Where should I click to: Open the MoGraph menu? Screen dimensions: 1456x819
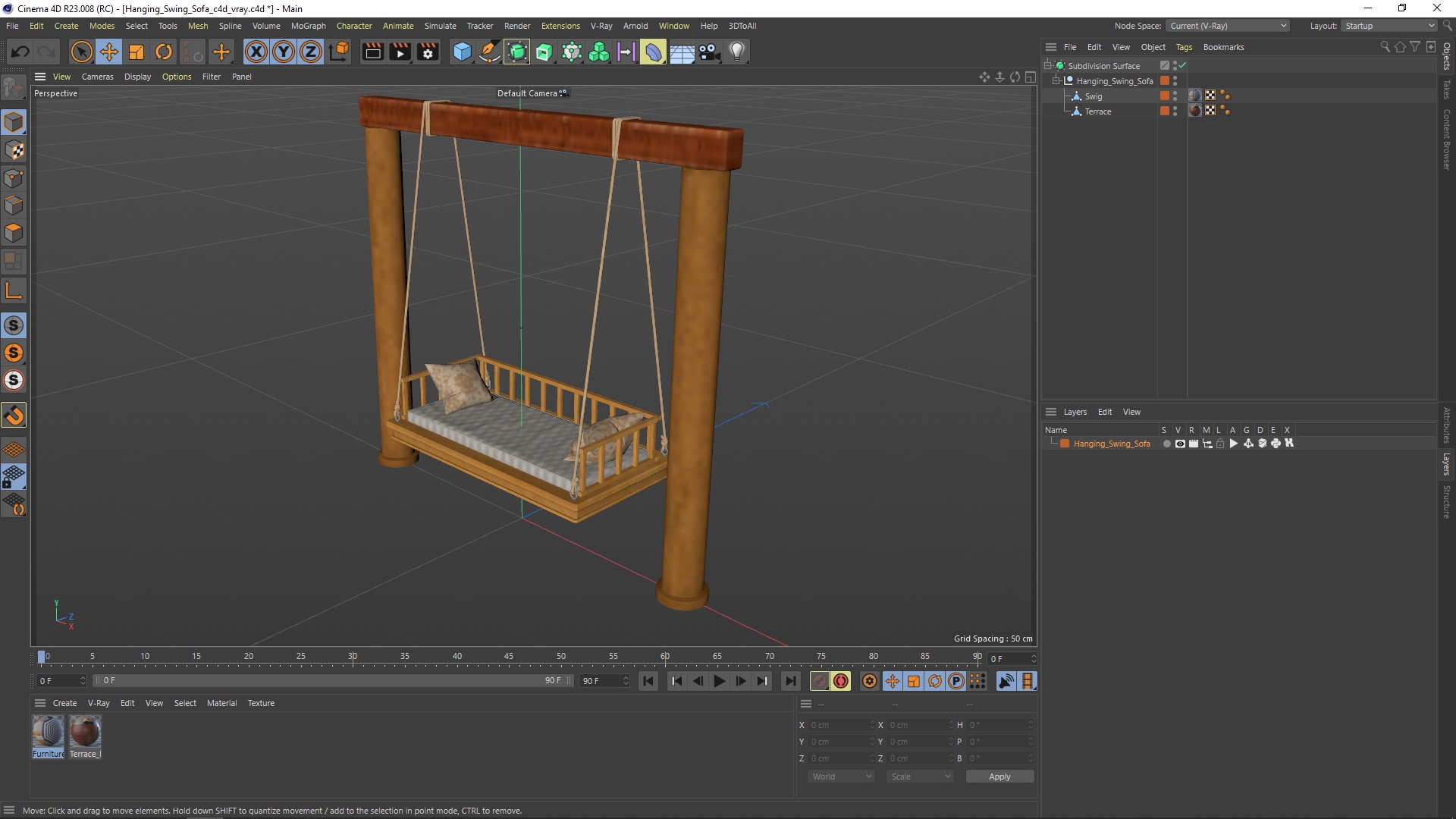point(308,26)
